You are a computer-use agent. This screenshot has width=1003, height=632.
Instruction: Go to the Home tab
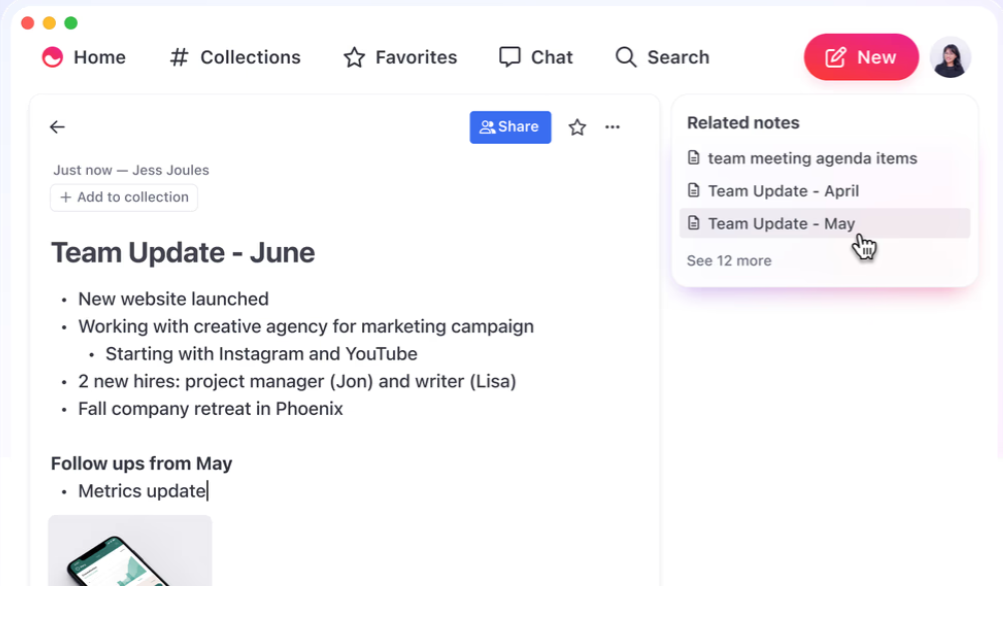[84, 58]
